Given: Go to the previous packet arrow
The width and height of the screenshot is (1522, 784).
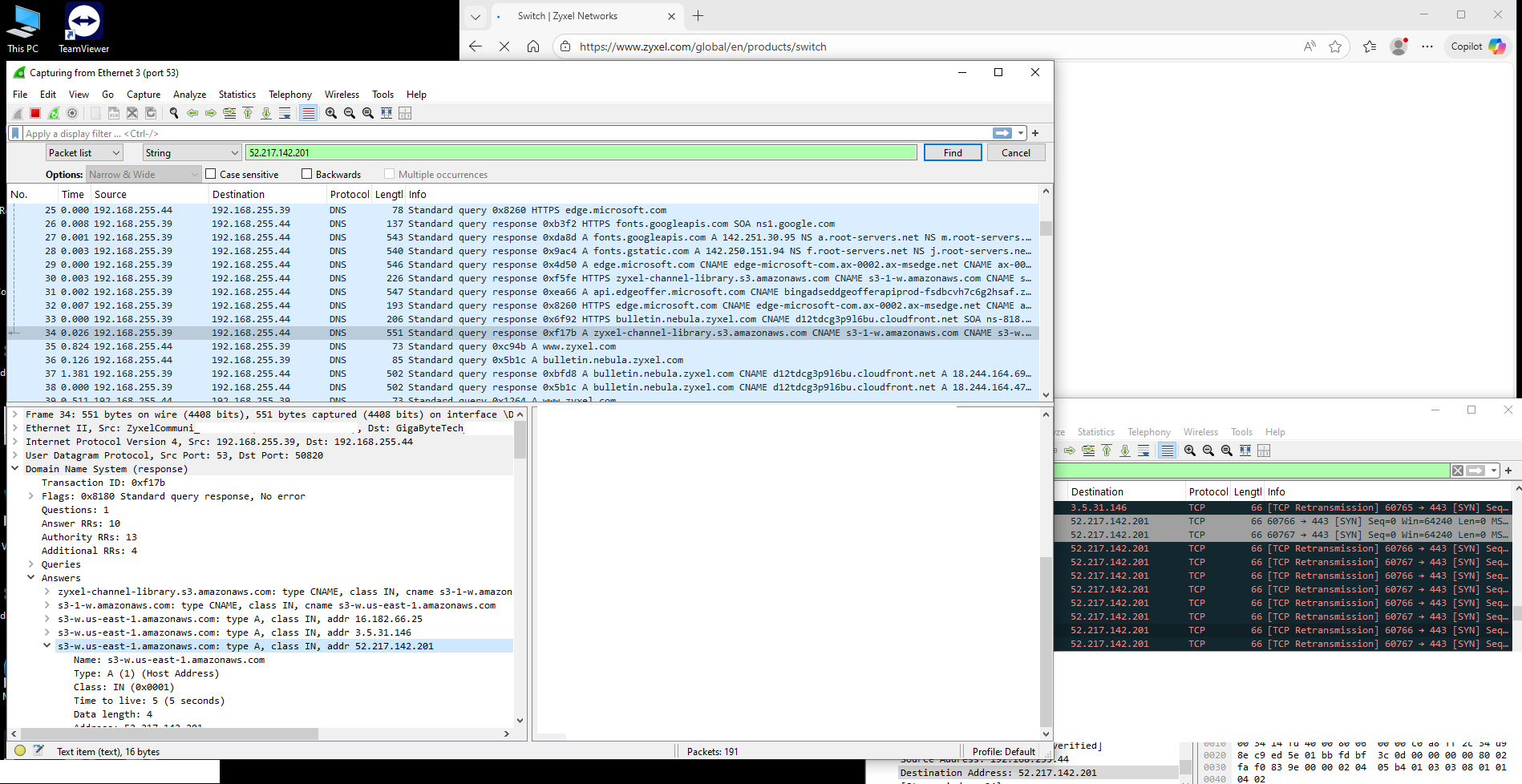Looking at the screenshot, I should click(192, 113).
